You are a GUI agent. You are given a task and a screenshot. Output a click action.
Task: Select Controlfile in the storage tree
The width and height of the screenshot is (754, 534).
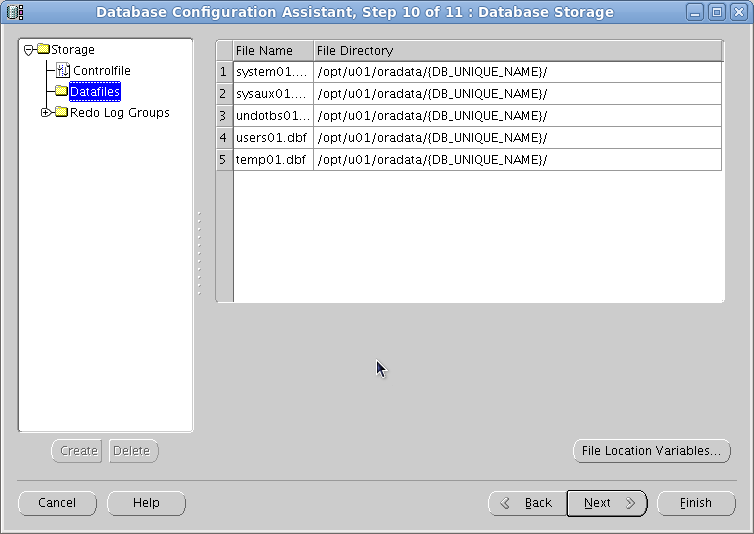pyautogui.click(x=102, y=71)
